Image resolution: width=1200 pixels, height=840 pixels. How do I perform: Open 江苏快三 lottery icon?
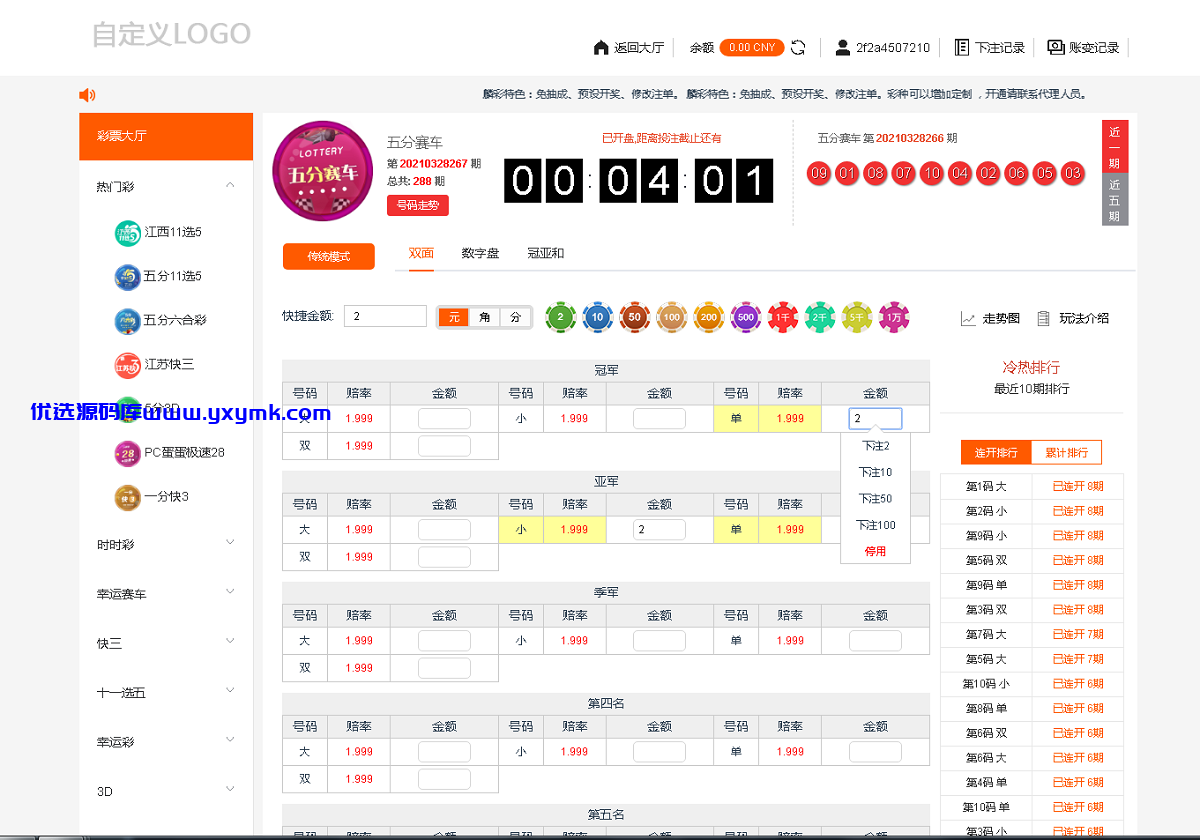127,364
